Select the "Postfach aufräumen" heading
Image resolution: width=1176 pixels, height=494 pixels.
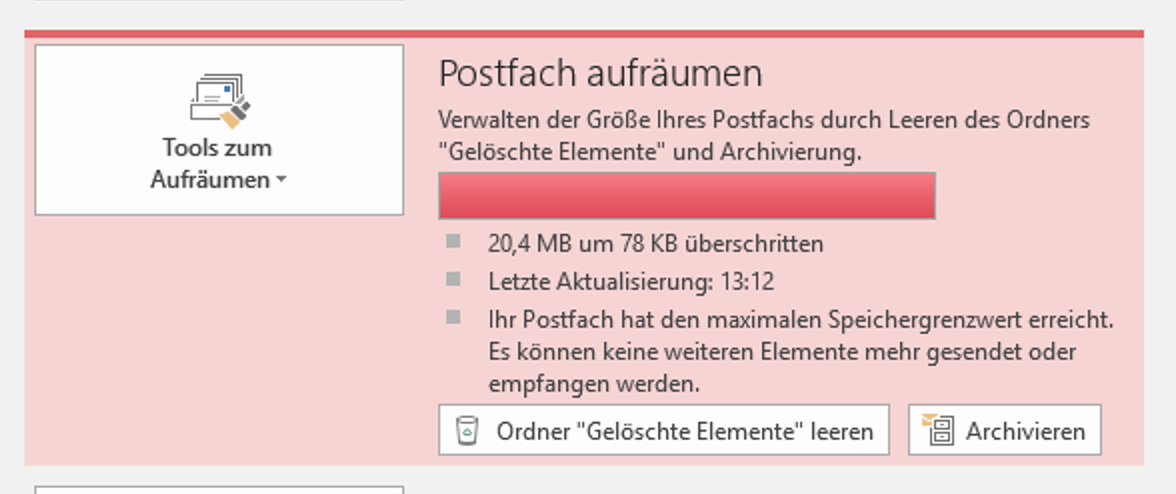pos(600,73)
